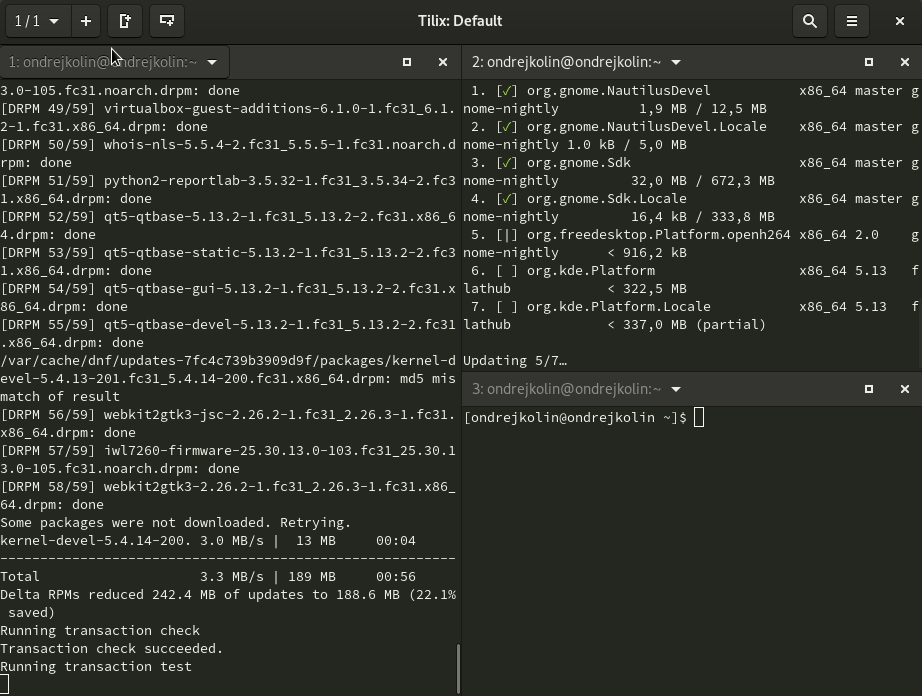The image size is (922, 696).
Task: Click the add terminal down icon
Action: click(x=167, y=21)
